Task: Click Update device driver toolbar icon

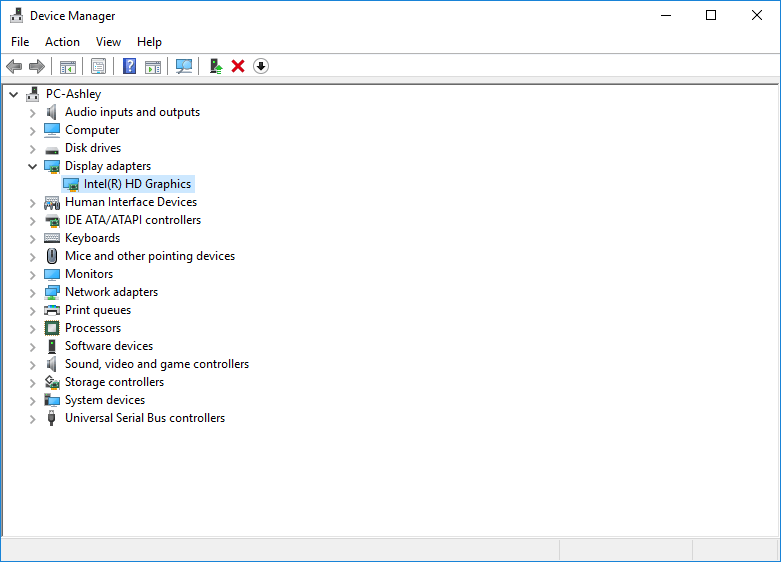Action: [215, 66]
